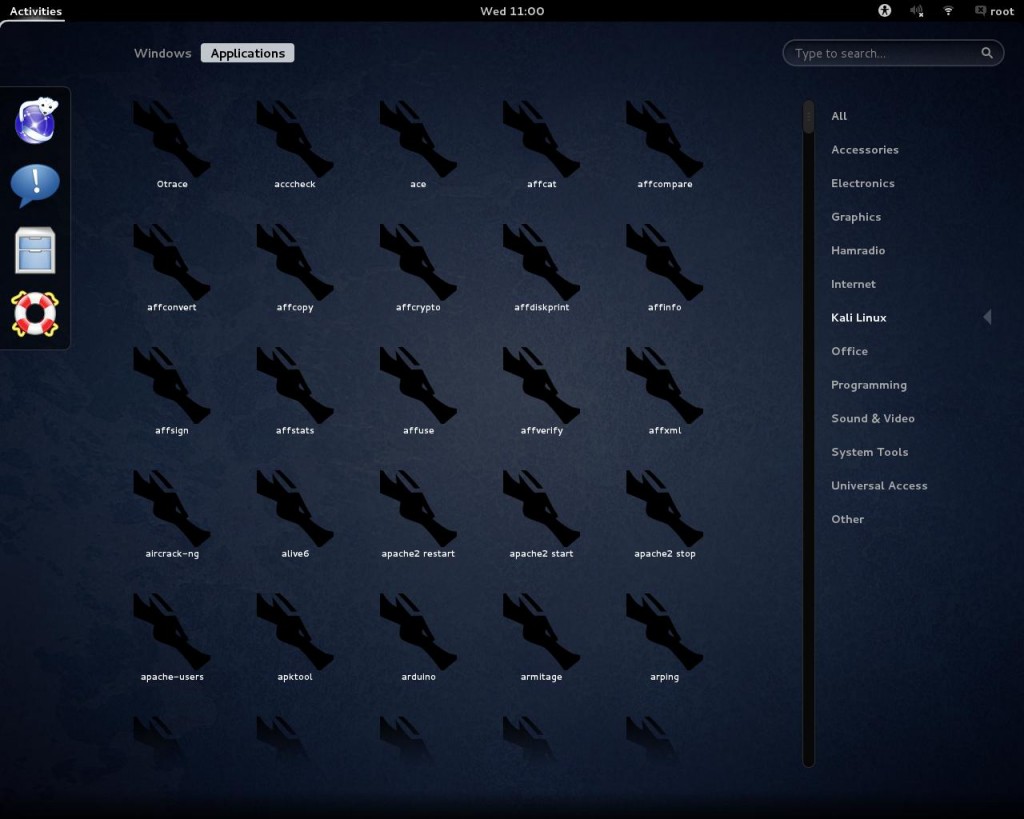
Task: Click the application list scrollbar handle
Action: coord(808,116)
